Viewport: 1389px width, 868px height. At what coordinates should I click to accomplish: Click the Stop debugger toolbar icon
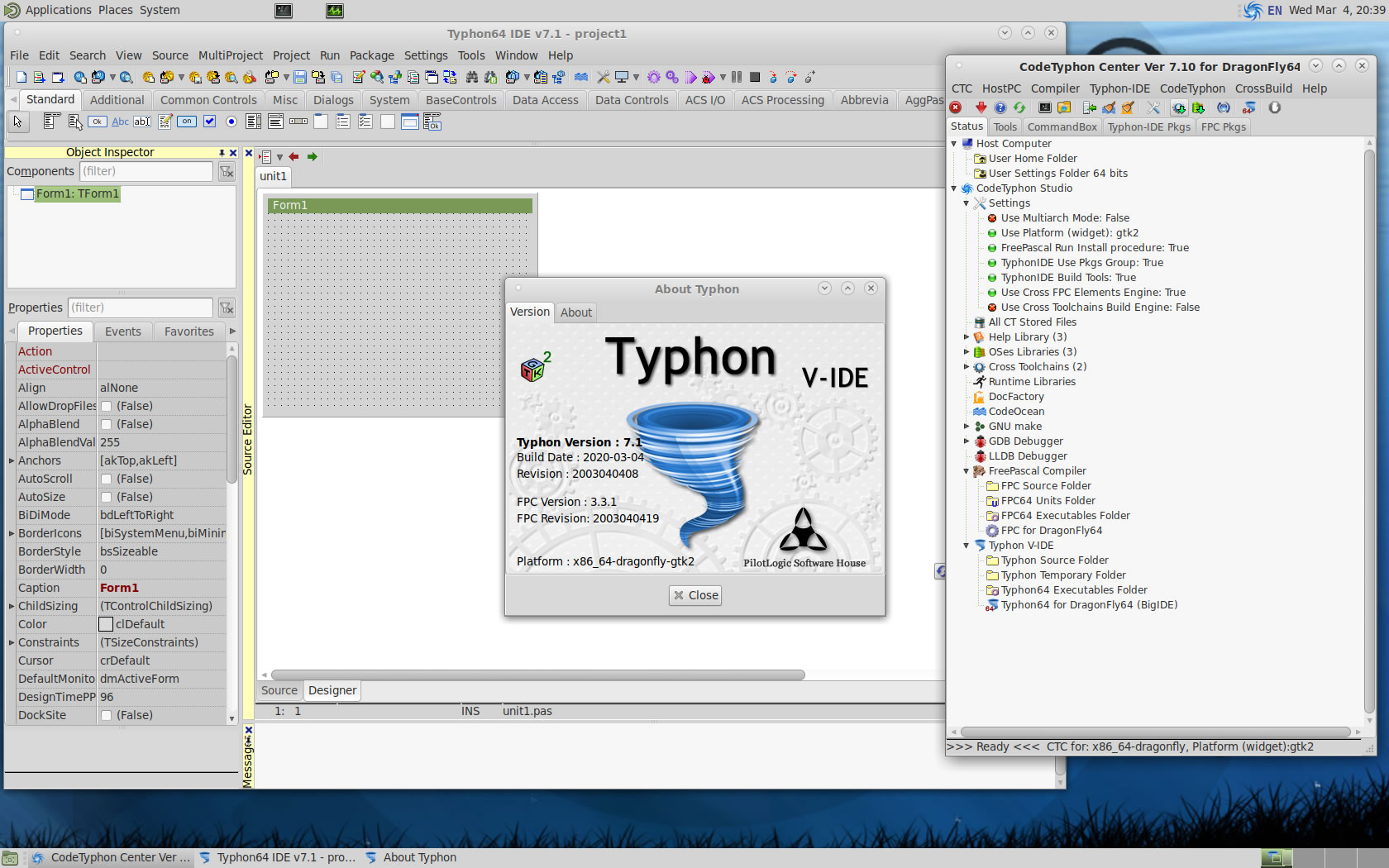[755, 77]
